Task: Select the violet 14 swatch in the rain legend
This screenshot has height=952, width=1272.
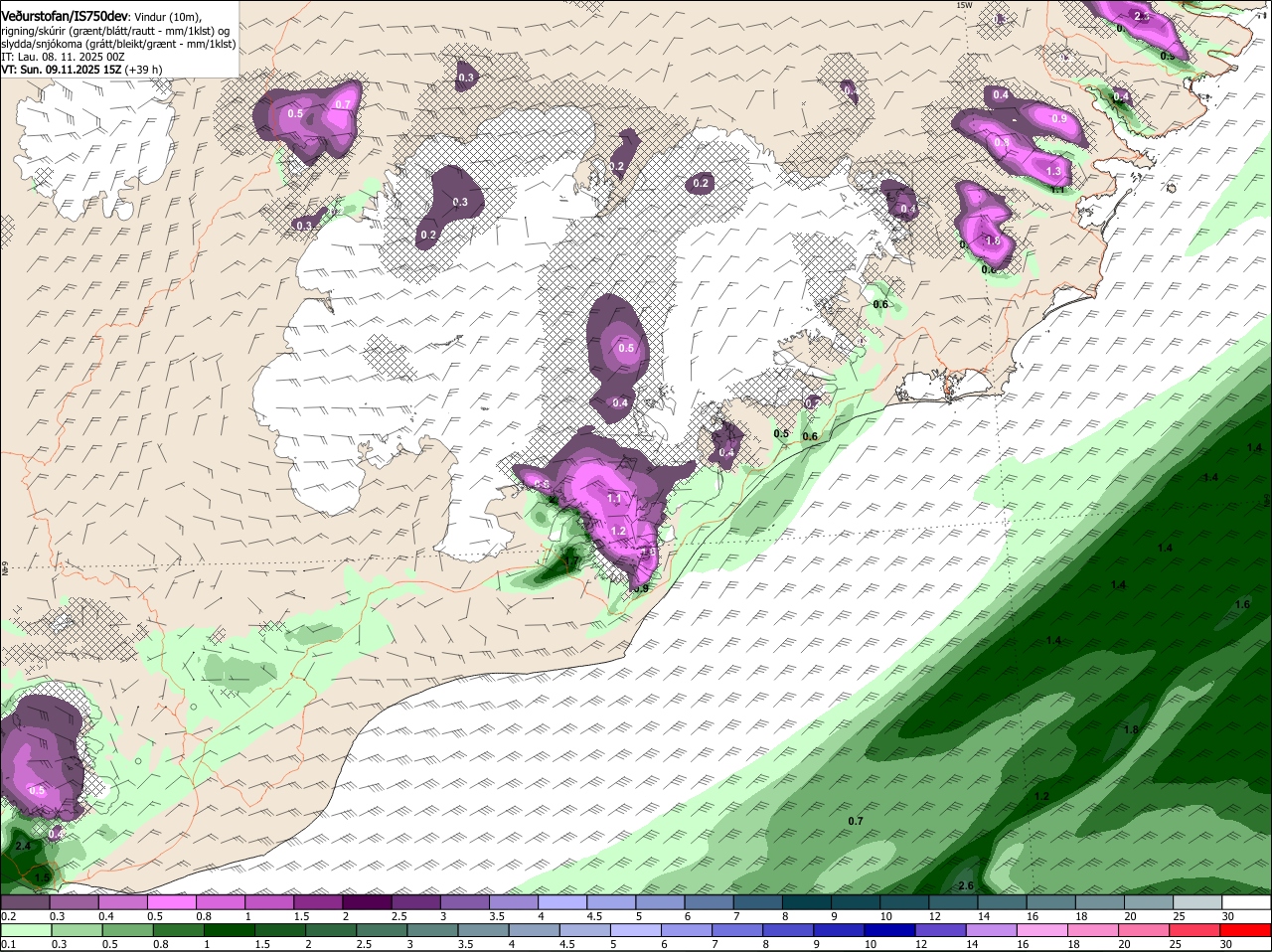Action: pyautogui.click(x=991, y=930)
